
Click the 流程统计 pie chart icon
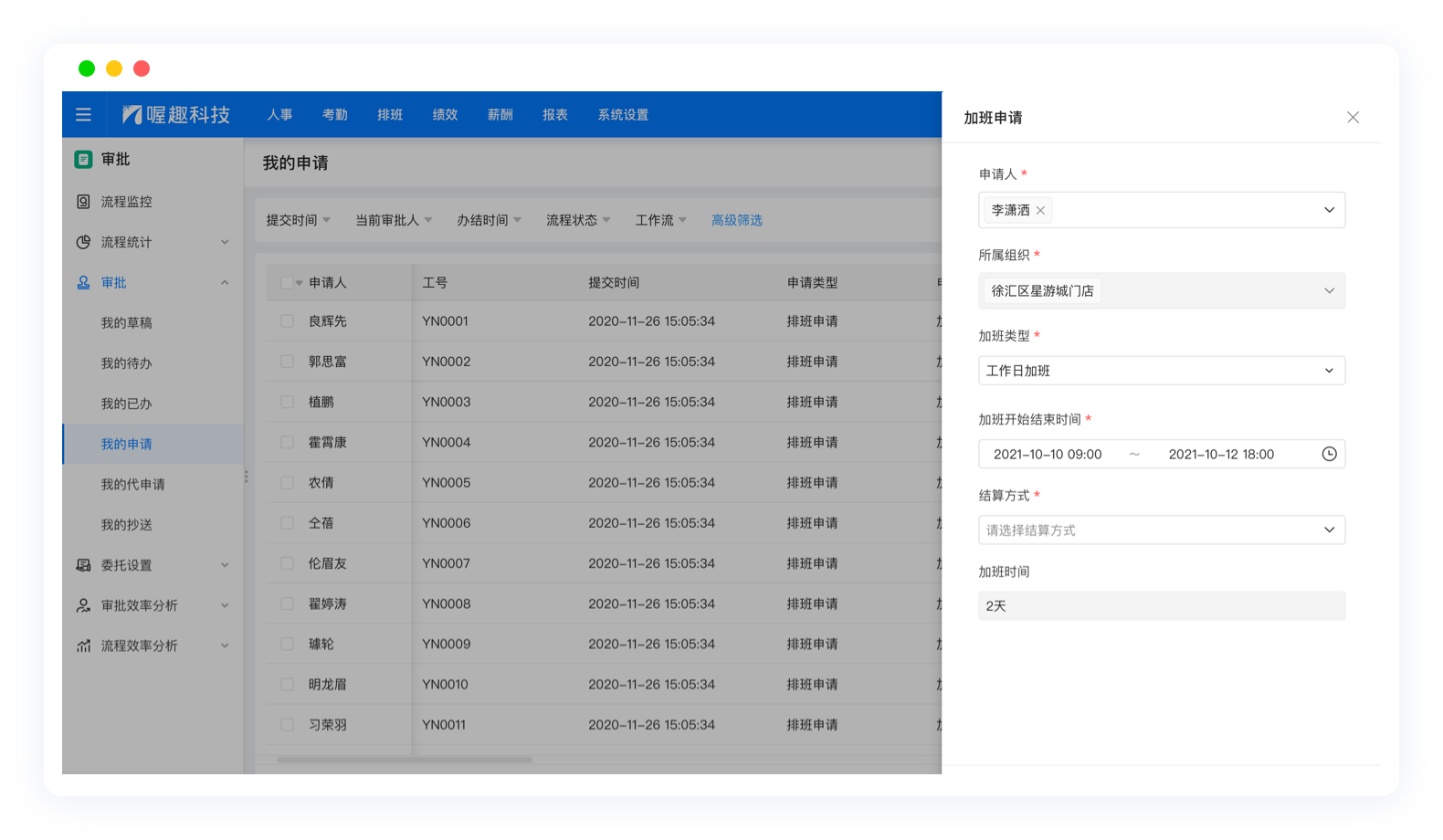click(x=83, y=242)
